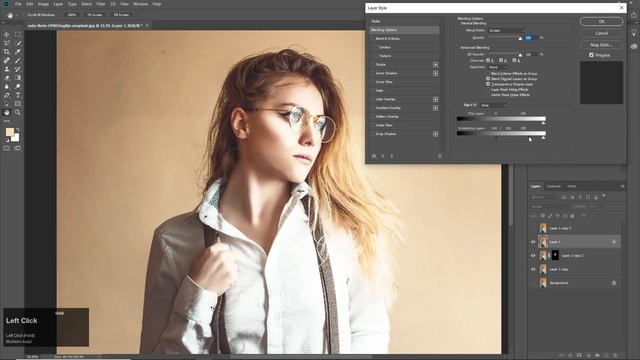Select the Gradient tool

point(18,78)
